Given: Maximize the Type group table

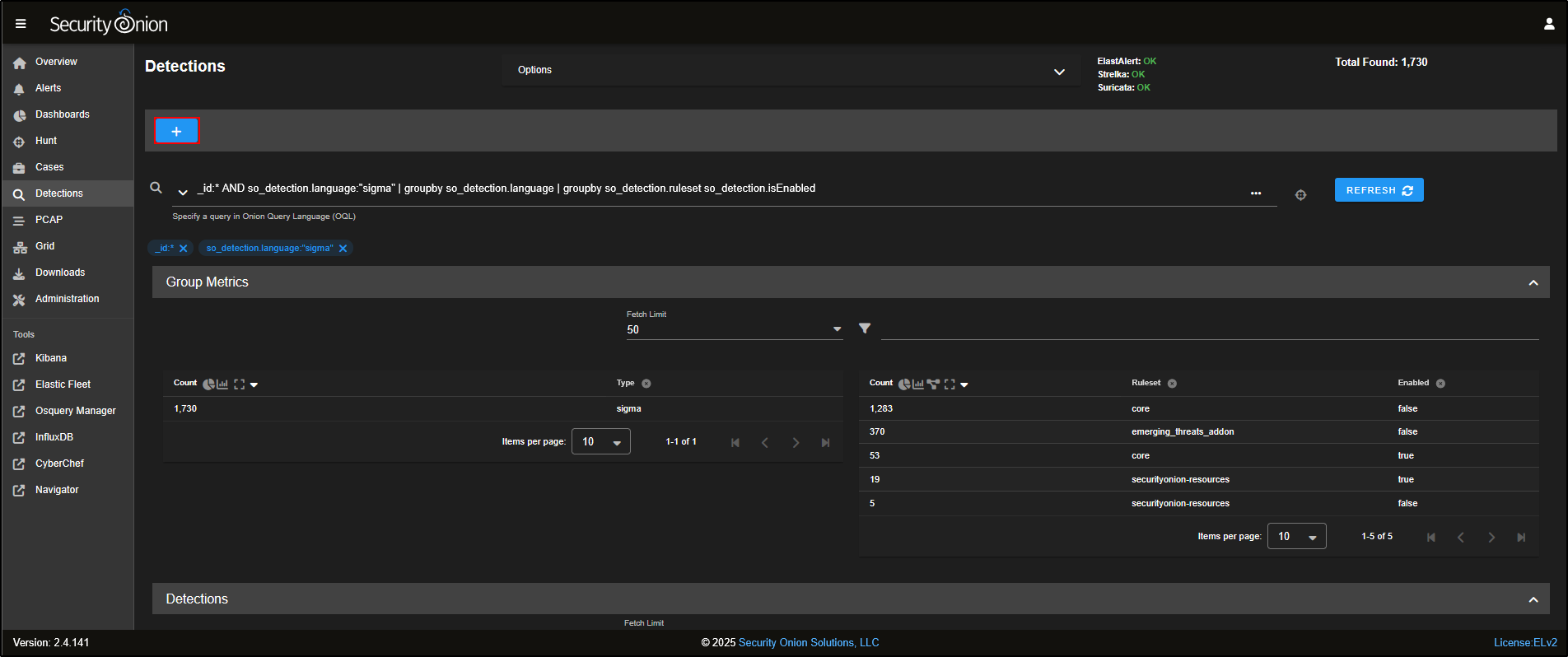Looking at the screenshot, I should coord(240,384).
